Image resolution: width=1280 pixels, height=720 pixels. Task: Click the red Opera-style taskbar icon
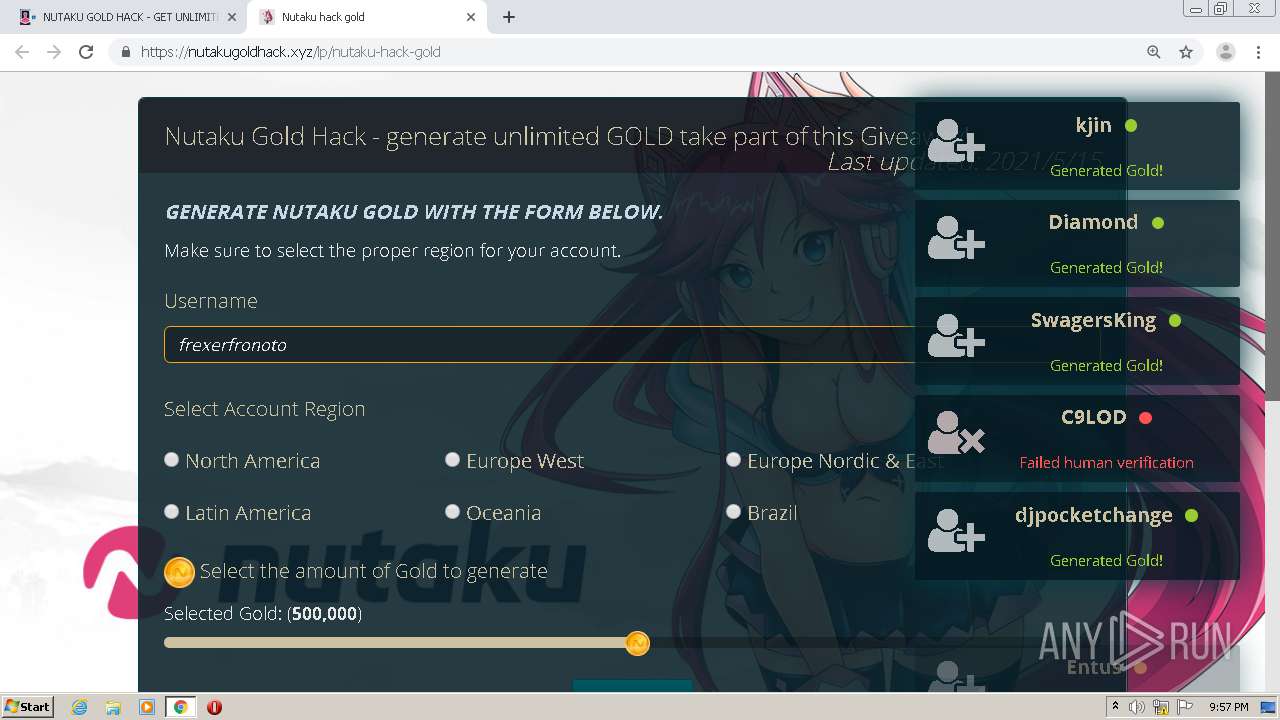click(x=214, y=707)
